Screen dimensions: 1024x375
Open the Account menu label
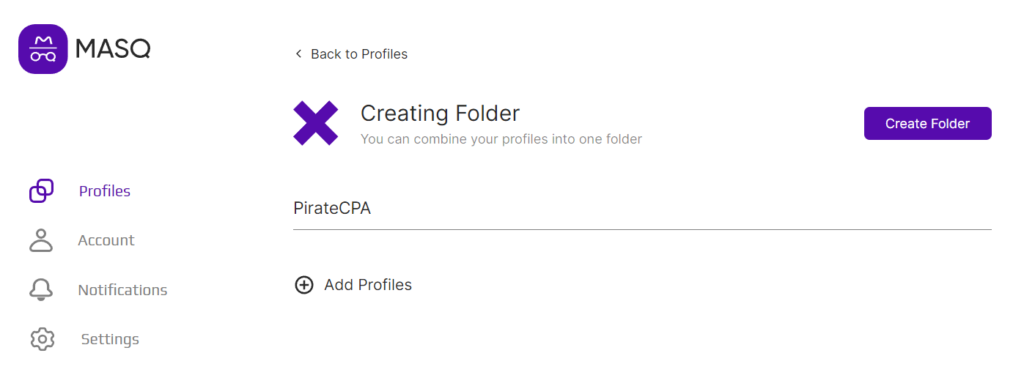(106, 240)
